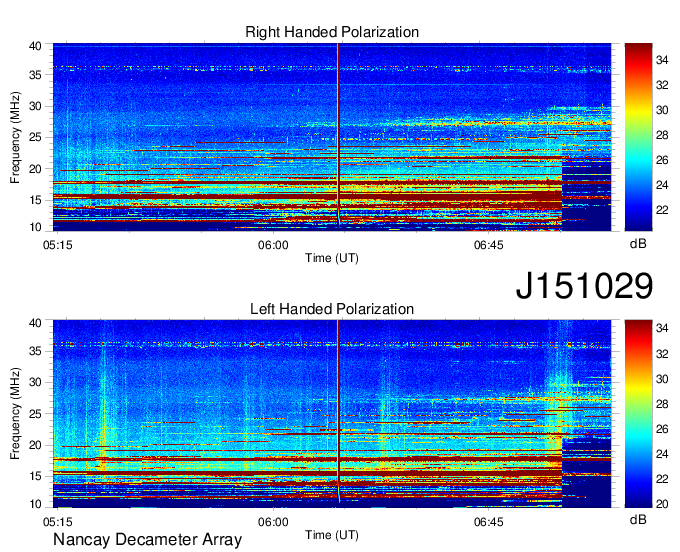
Task: Click the Right Handed Polarization color scale bar
Action: [x=638, y=137]
